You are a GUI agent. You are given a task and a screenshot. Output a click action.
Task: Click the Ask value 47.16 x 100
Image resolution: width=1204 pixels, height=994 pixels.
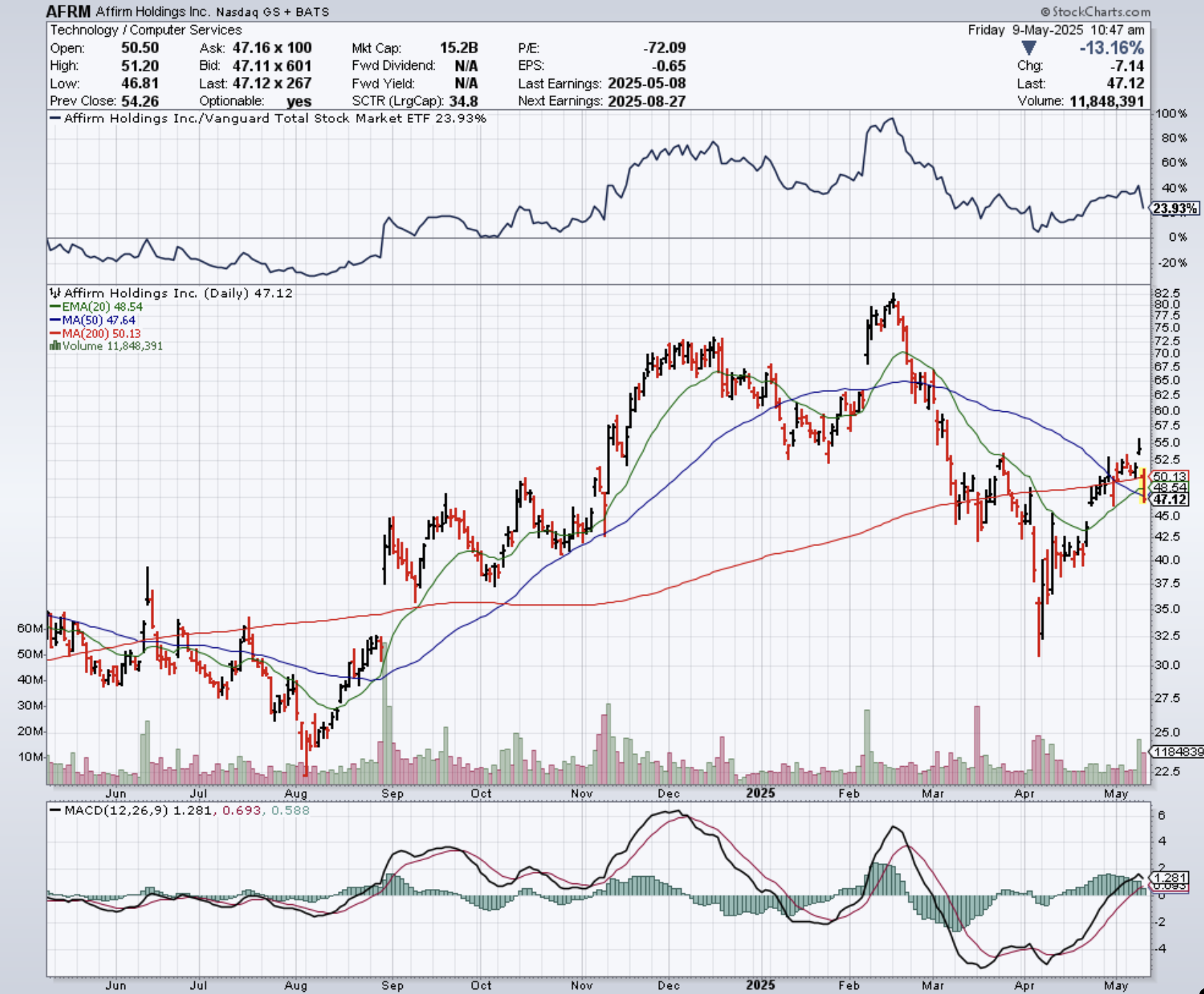click(272, 48)
